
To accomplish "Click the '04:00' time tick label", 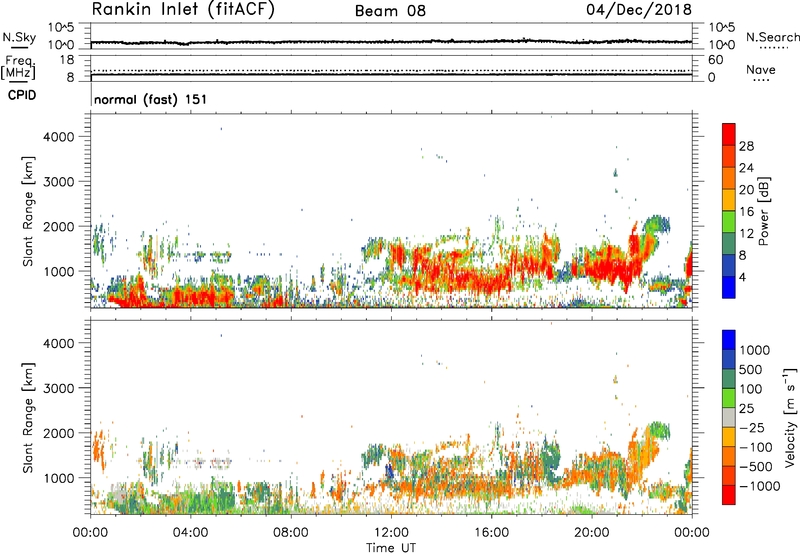I will (190, 533).
